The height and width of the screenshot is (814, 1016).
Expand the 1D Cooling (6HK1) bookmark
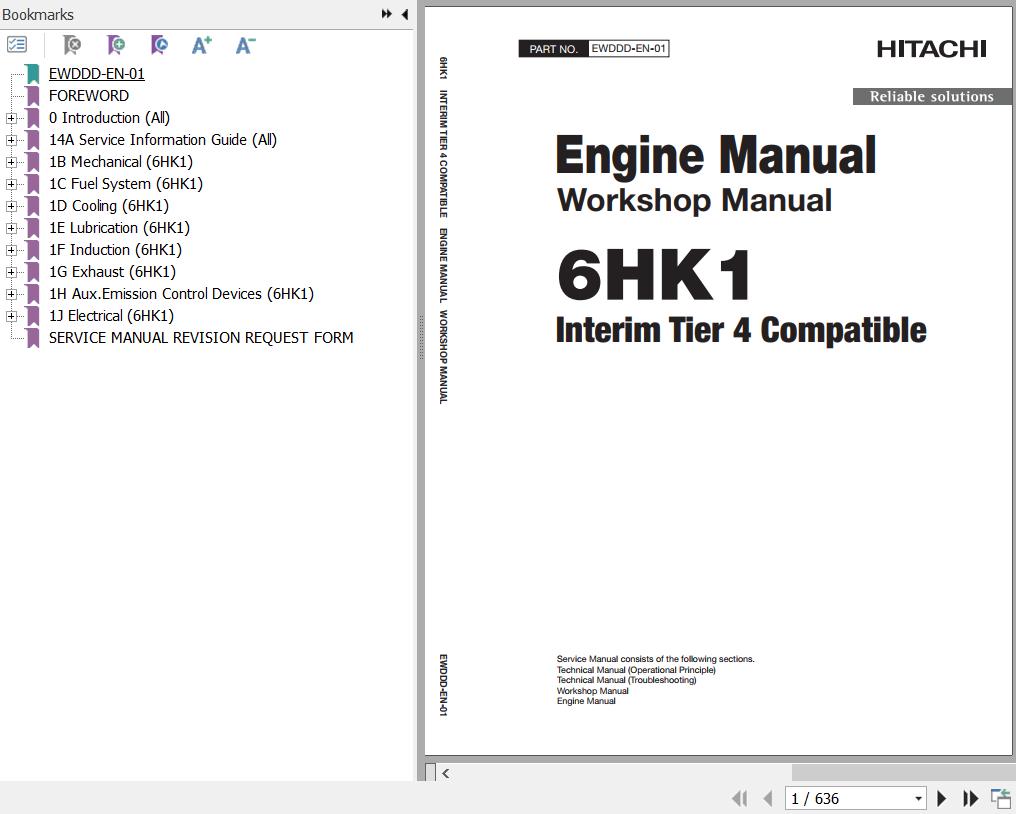coord(11,207)
